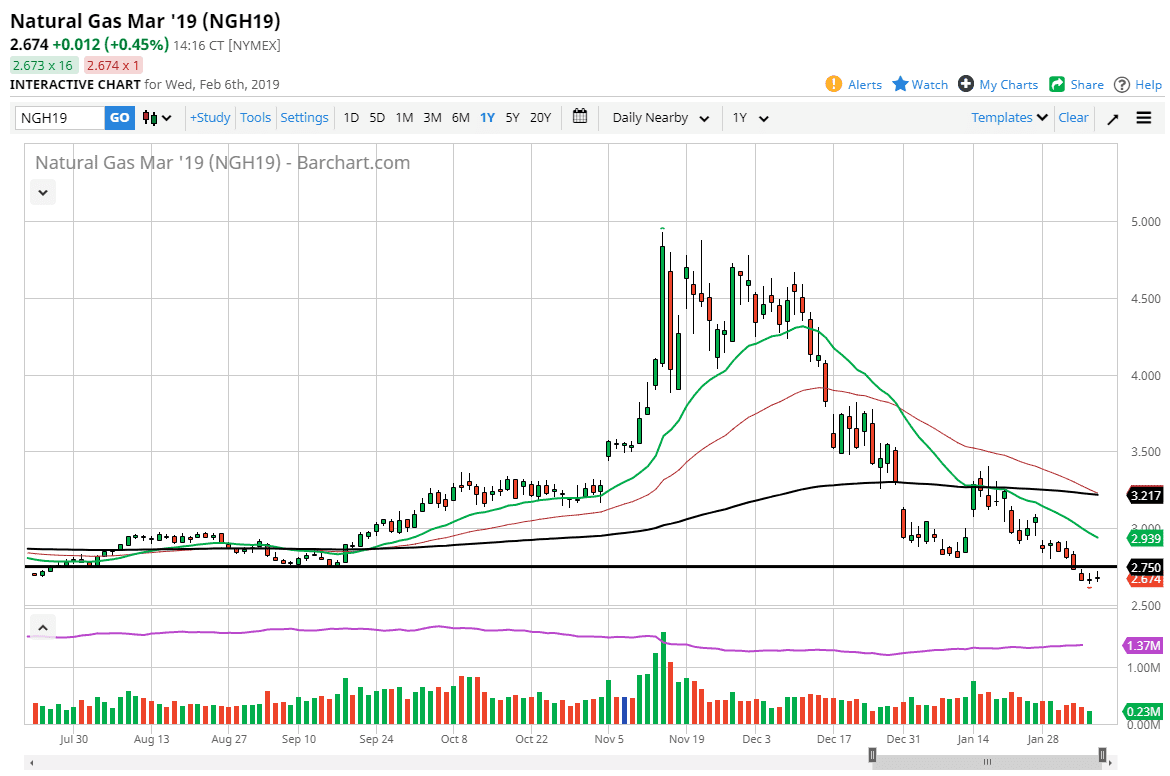Click the Clear link
1170x776 pixels.
[1073, 118]
